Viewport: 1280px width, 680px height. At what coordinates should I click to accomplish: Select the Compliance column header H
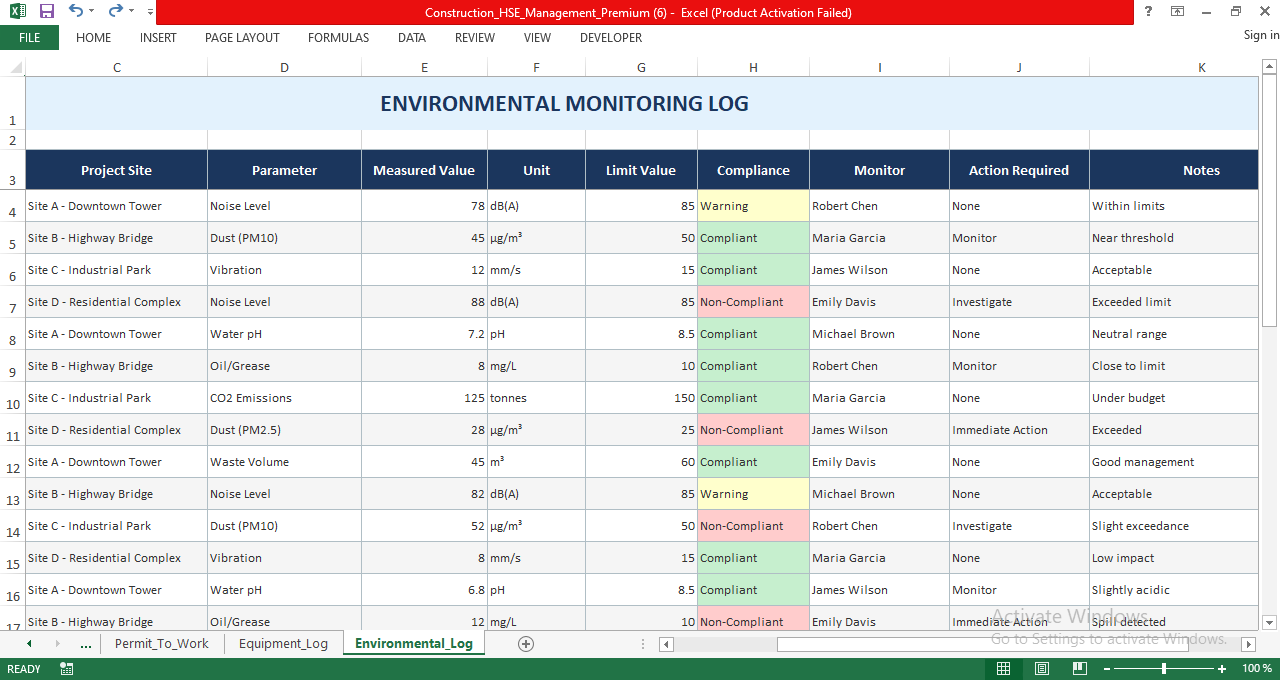point(753,67)
